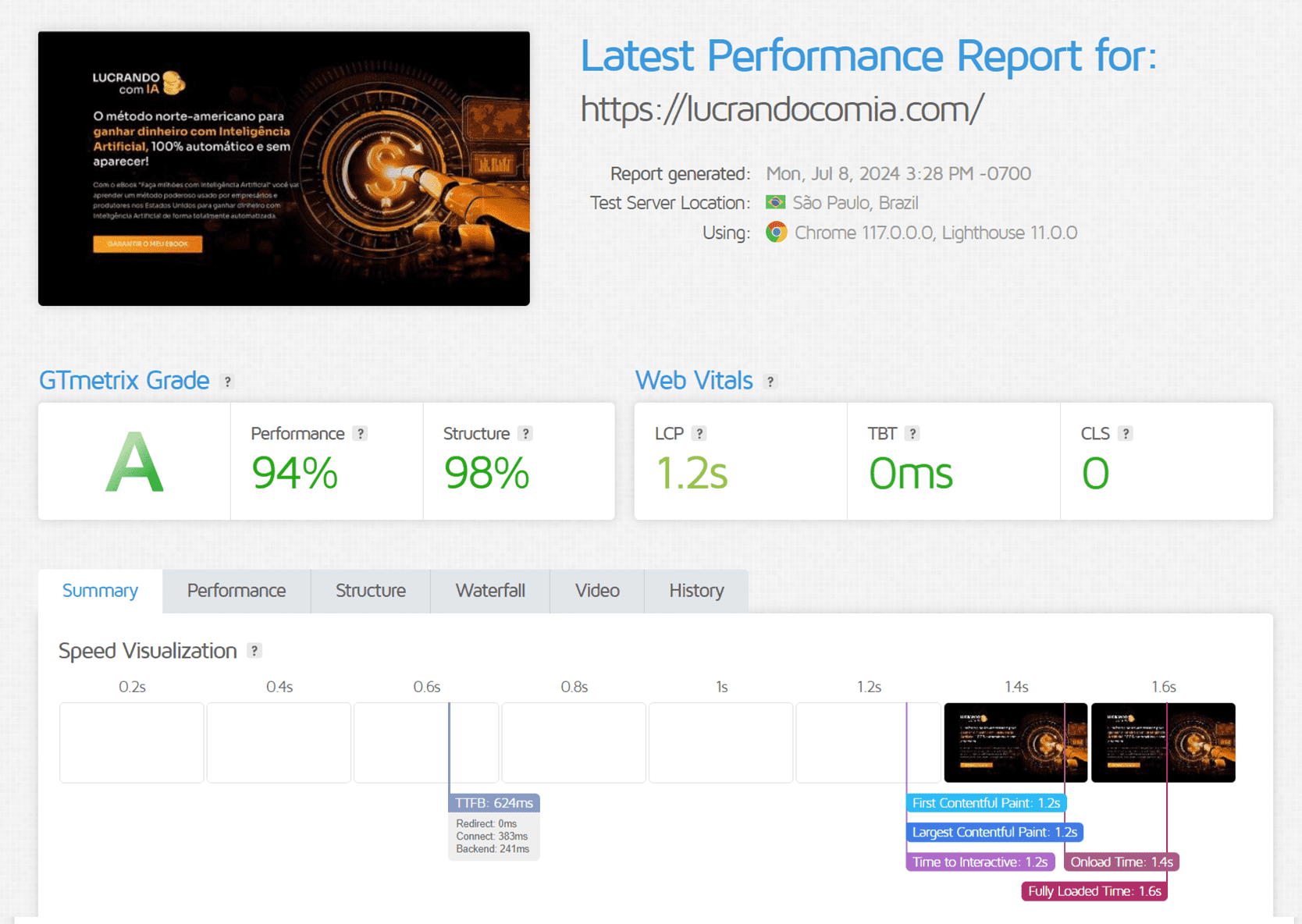1302x924 pixels.
Task: Click the 1s empty filmstrip frame
Action: coord(721,742)
